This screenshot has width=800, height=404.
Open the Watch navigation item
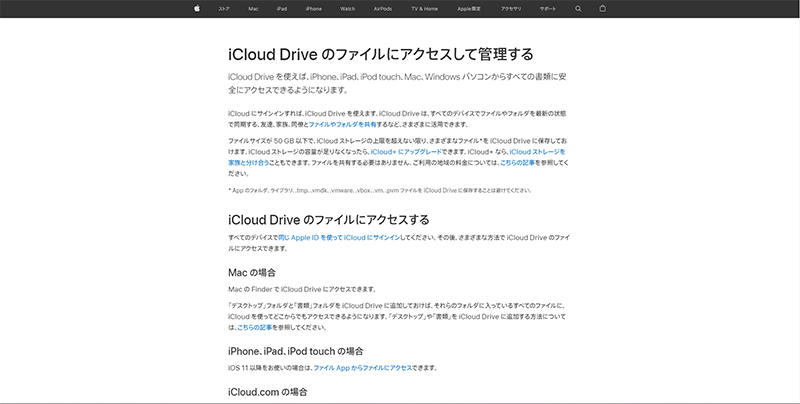point(347,9)
